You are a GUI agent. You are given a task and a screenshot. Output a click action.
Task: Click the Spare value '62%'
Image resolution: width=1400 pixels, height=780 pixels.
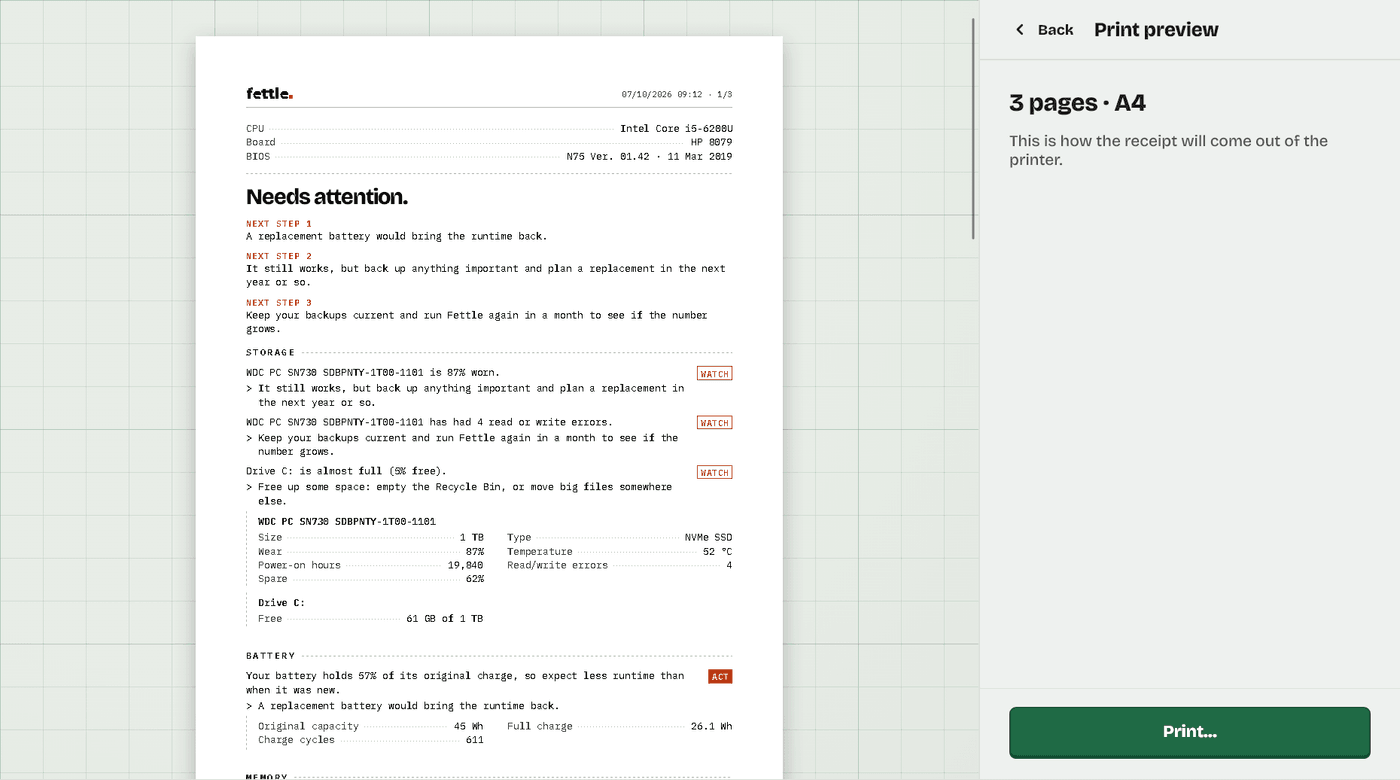point(474,580)
